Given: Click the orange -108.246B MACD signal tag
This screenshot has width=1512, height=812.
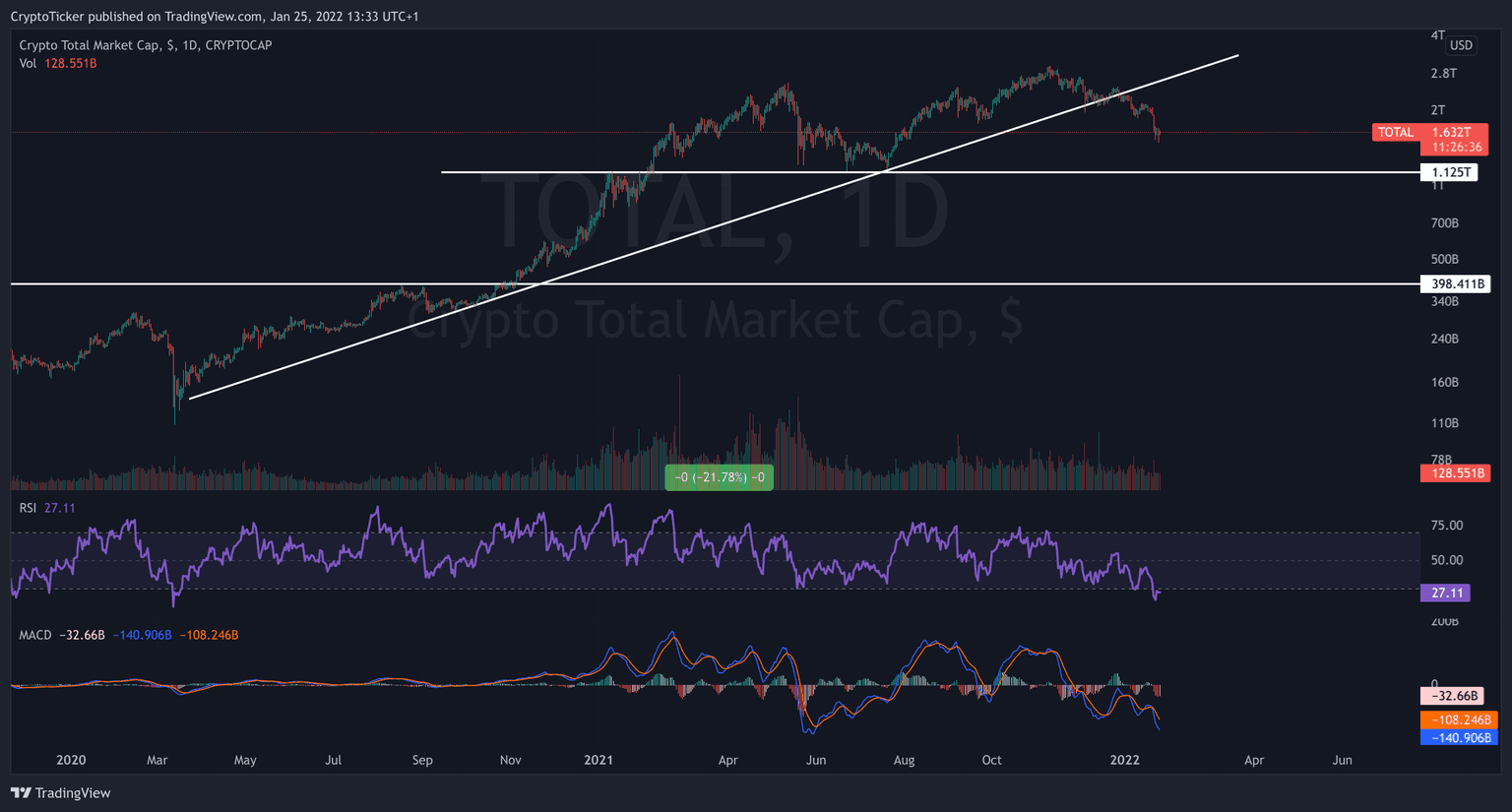Looking at the screenshot, I should [1459, 719].
